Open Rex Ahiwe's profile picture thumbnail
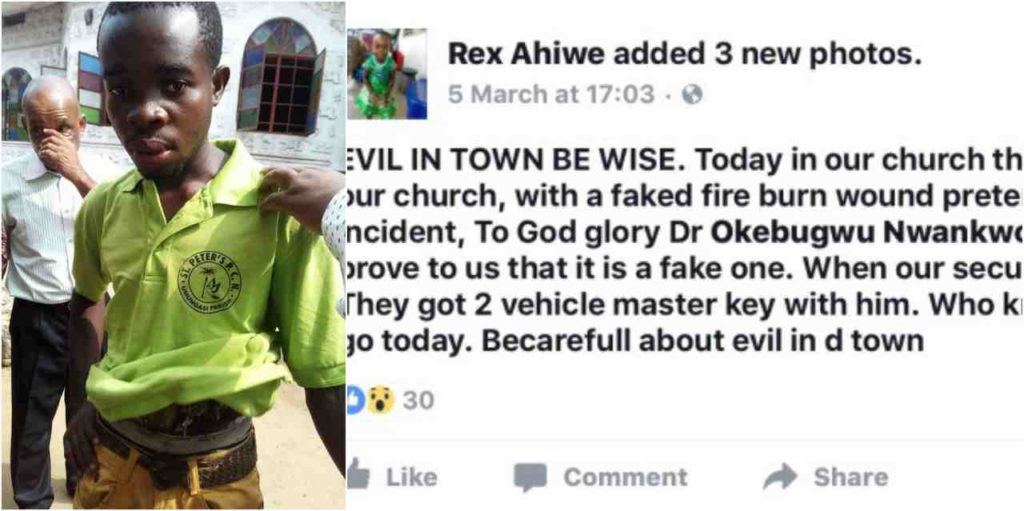Image resolution: width=1024 pixels, height=511 pixels. [x=387, y=73]
